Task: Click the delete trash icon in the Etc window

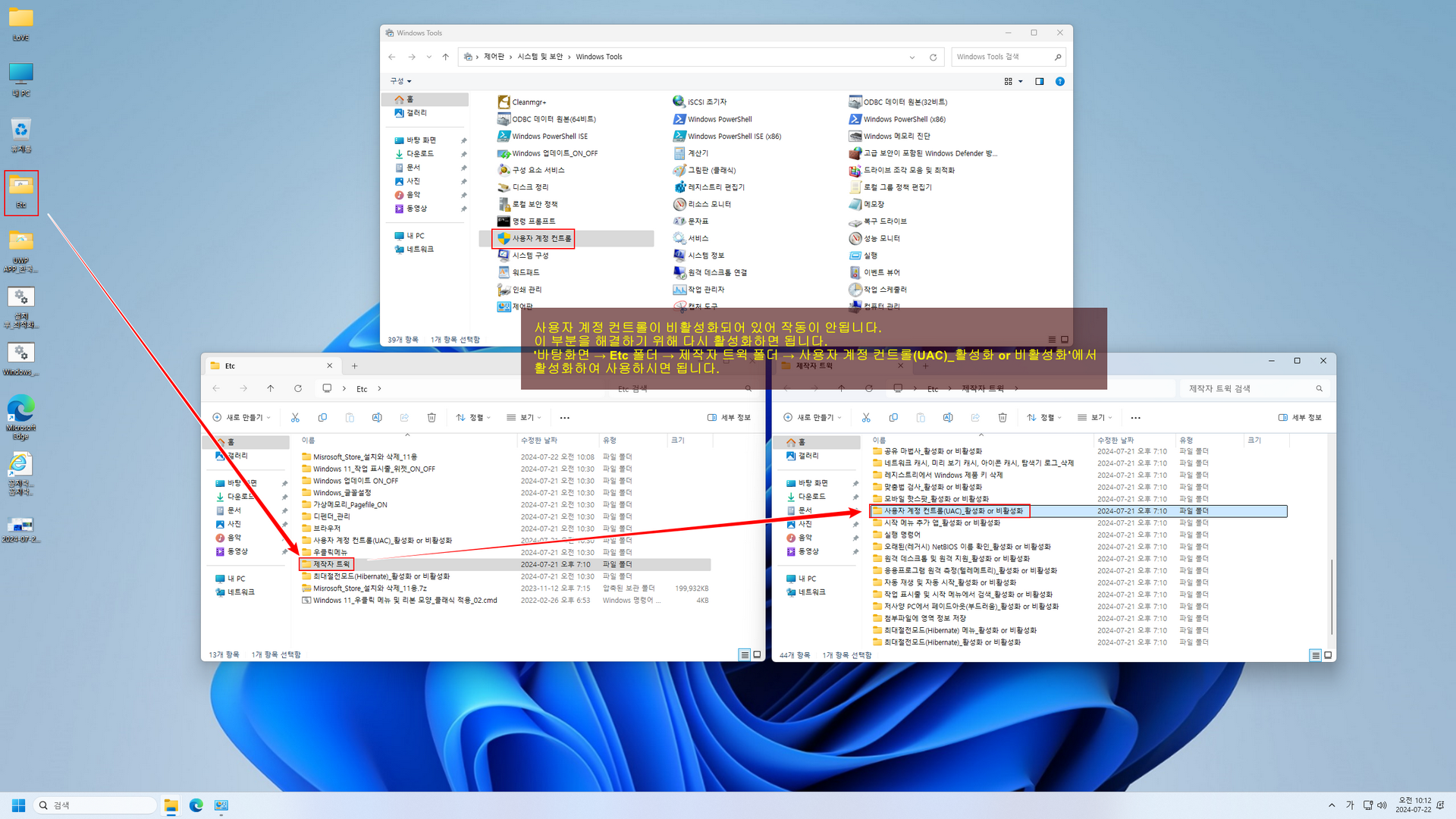Action: tap(431, 418)
